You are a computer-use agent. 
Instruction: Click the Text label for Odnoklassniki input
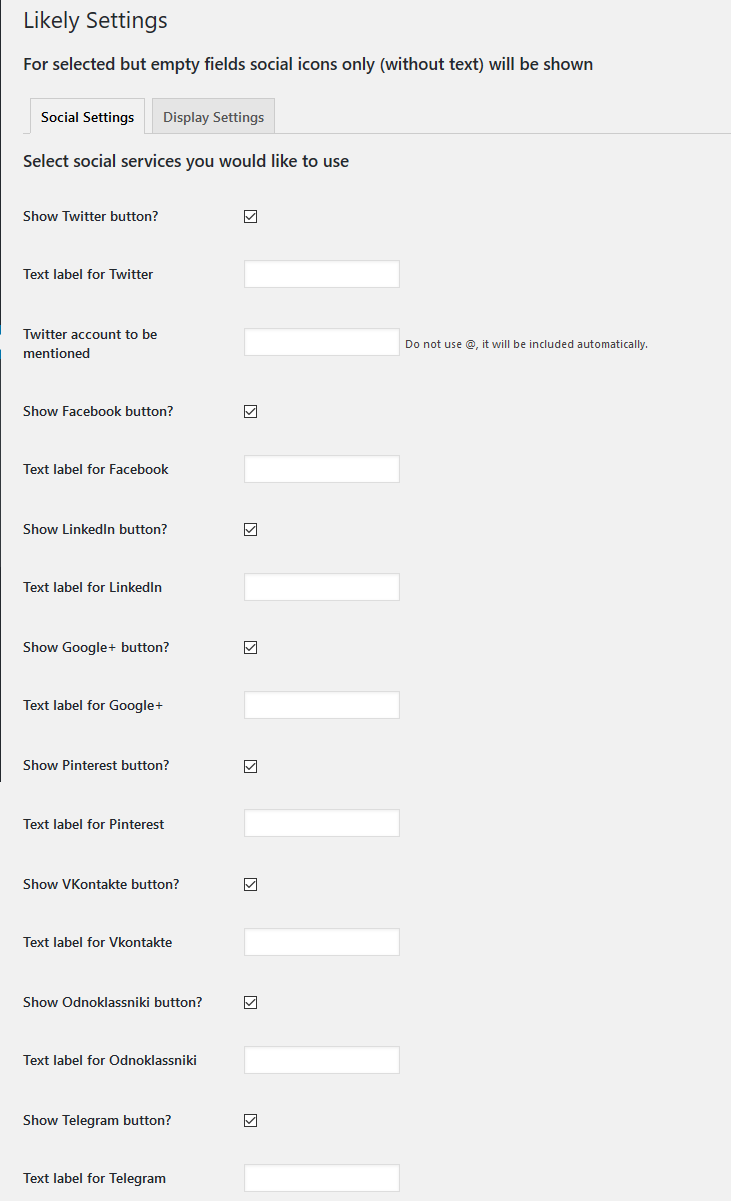(322, 1060)
